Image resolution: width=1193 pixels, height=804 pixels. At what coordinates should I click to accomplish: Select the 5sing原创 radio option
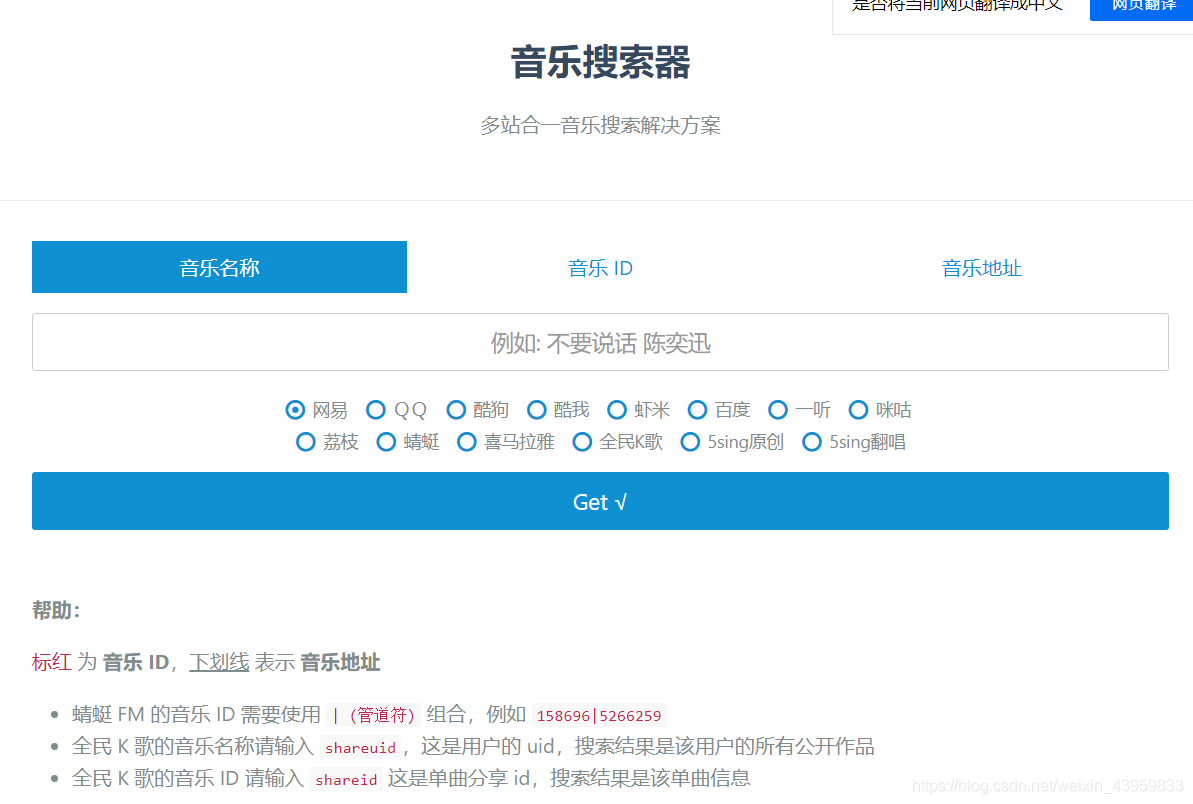690,442
